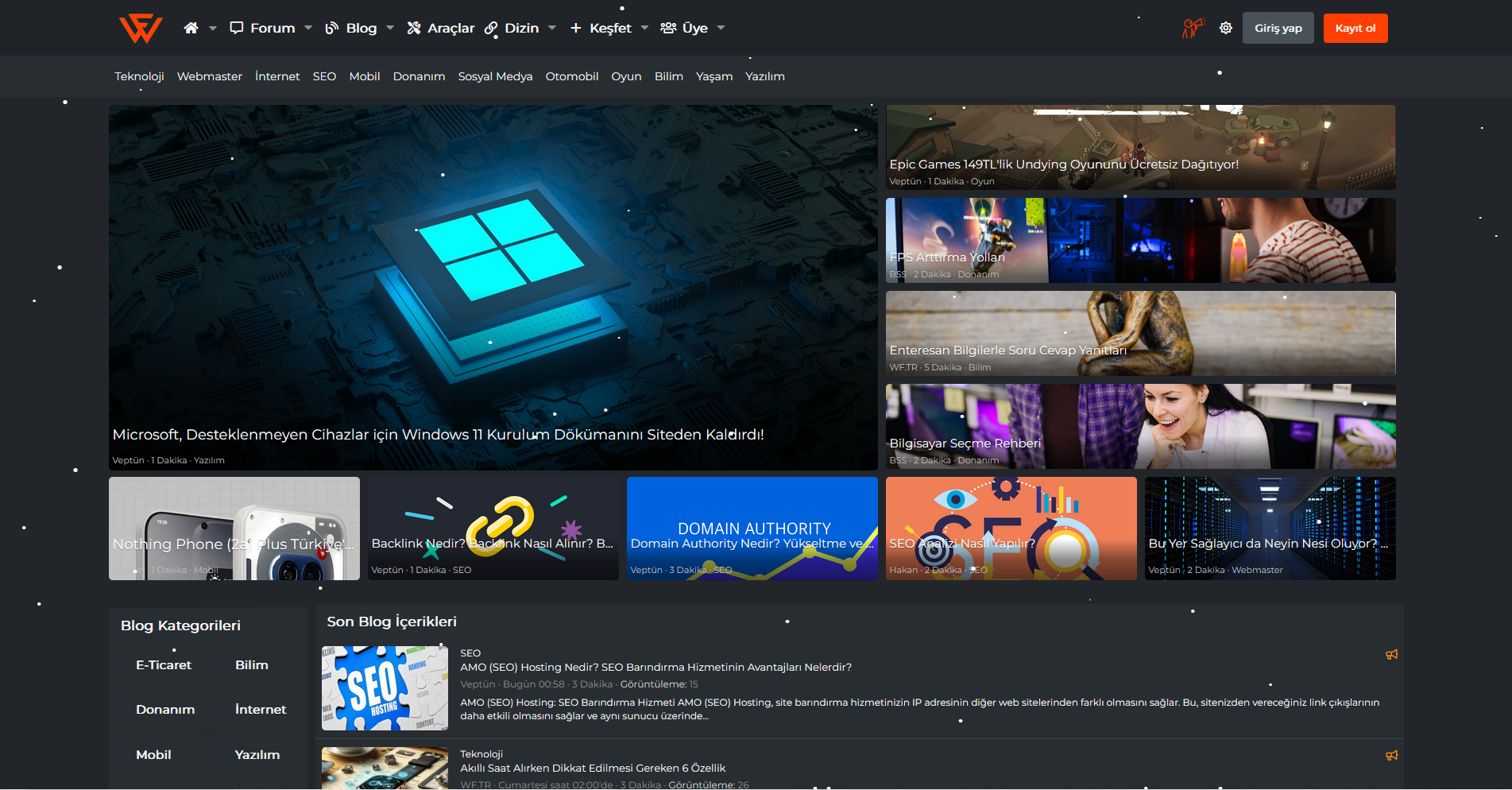Select SEO in the sub-navigation bar
This screenshot has height=790, width=1512.
click(x=324, y=76)
